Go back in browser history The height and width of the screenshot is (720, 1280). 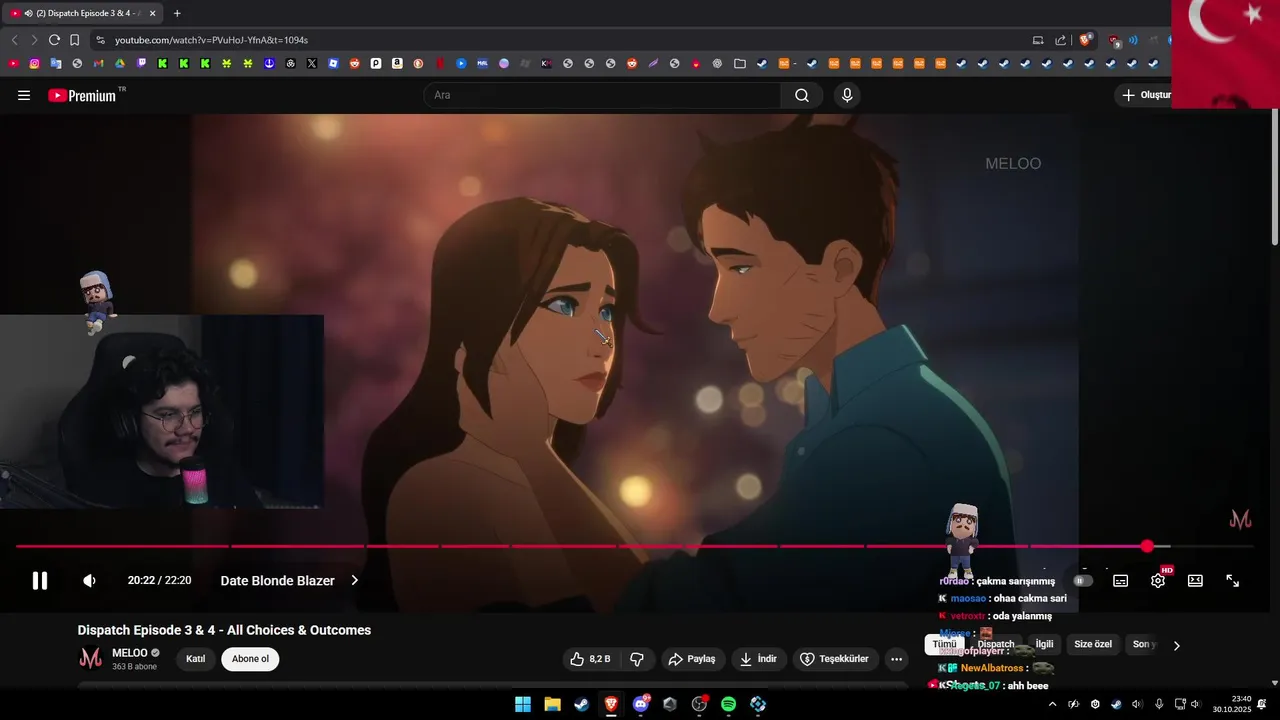(14, 40)
